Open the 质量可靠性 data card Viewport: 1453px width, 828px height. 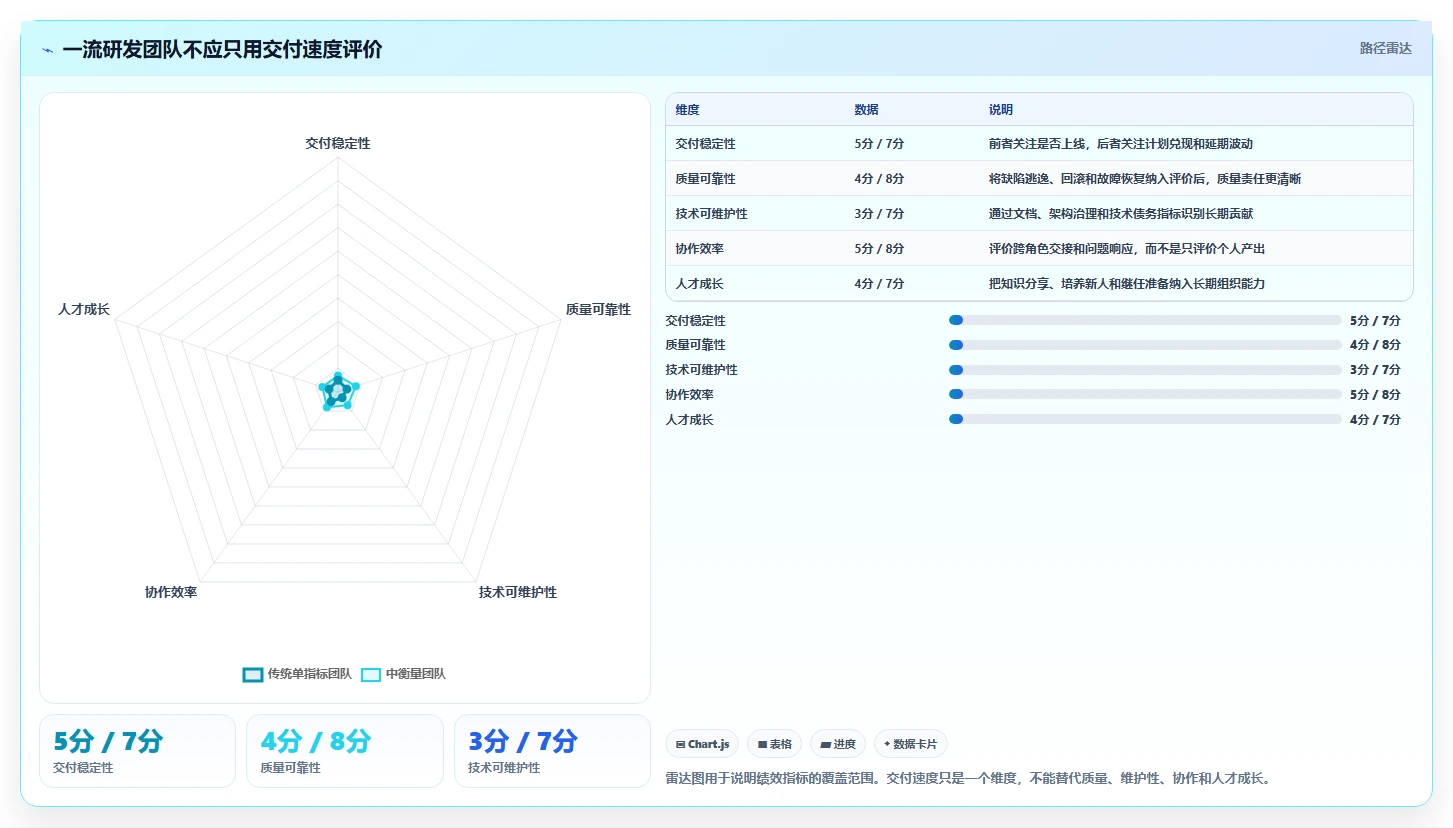pyautogui.click(x=345, y=751)
